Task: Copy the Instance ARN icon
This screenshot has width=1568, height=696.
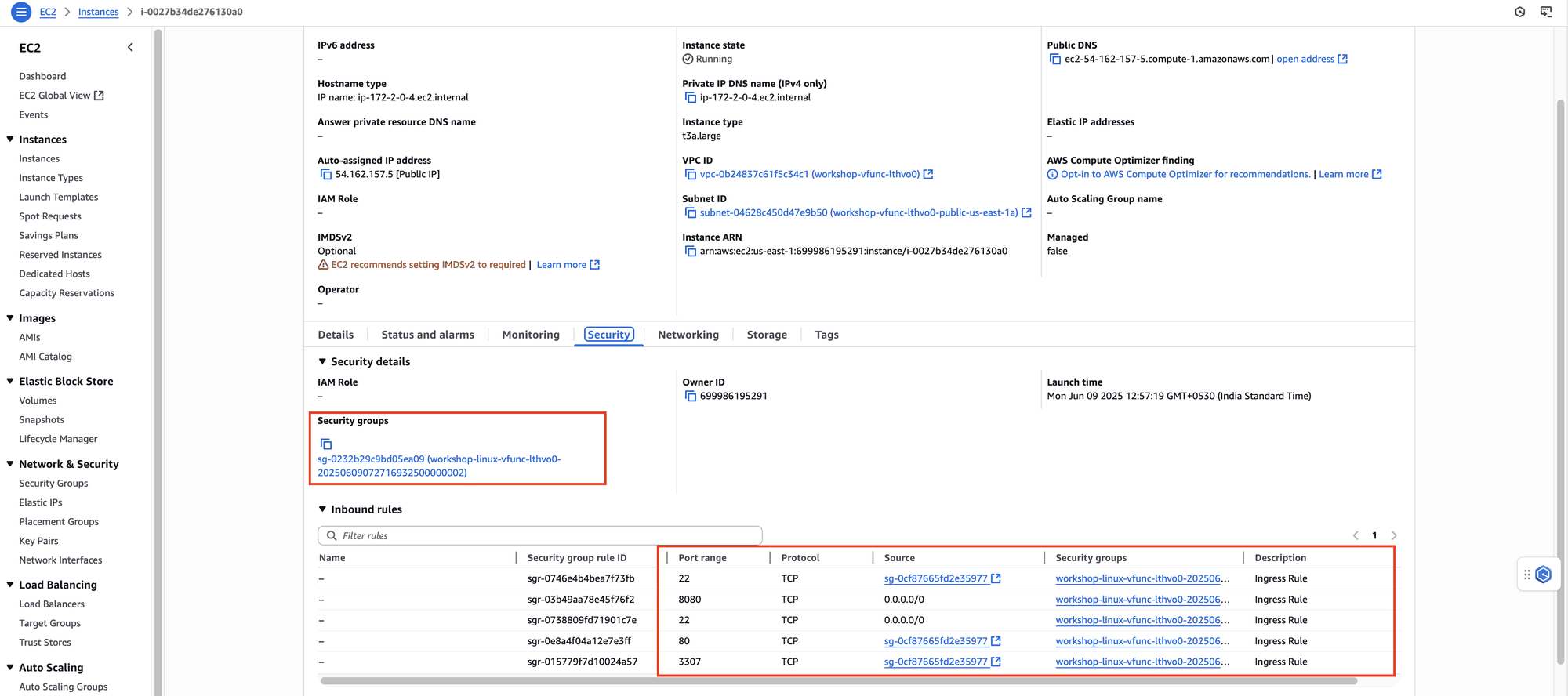Action: pyautogui.click(x=690, y=252)
